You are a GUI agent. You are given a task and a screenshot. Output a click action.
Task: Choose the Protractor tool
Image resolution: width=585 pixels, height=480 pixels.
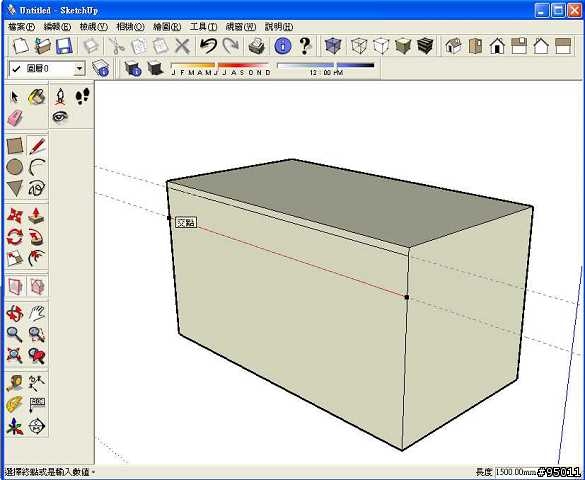tap(15, 405)
